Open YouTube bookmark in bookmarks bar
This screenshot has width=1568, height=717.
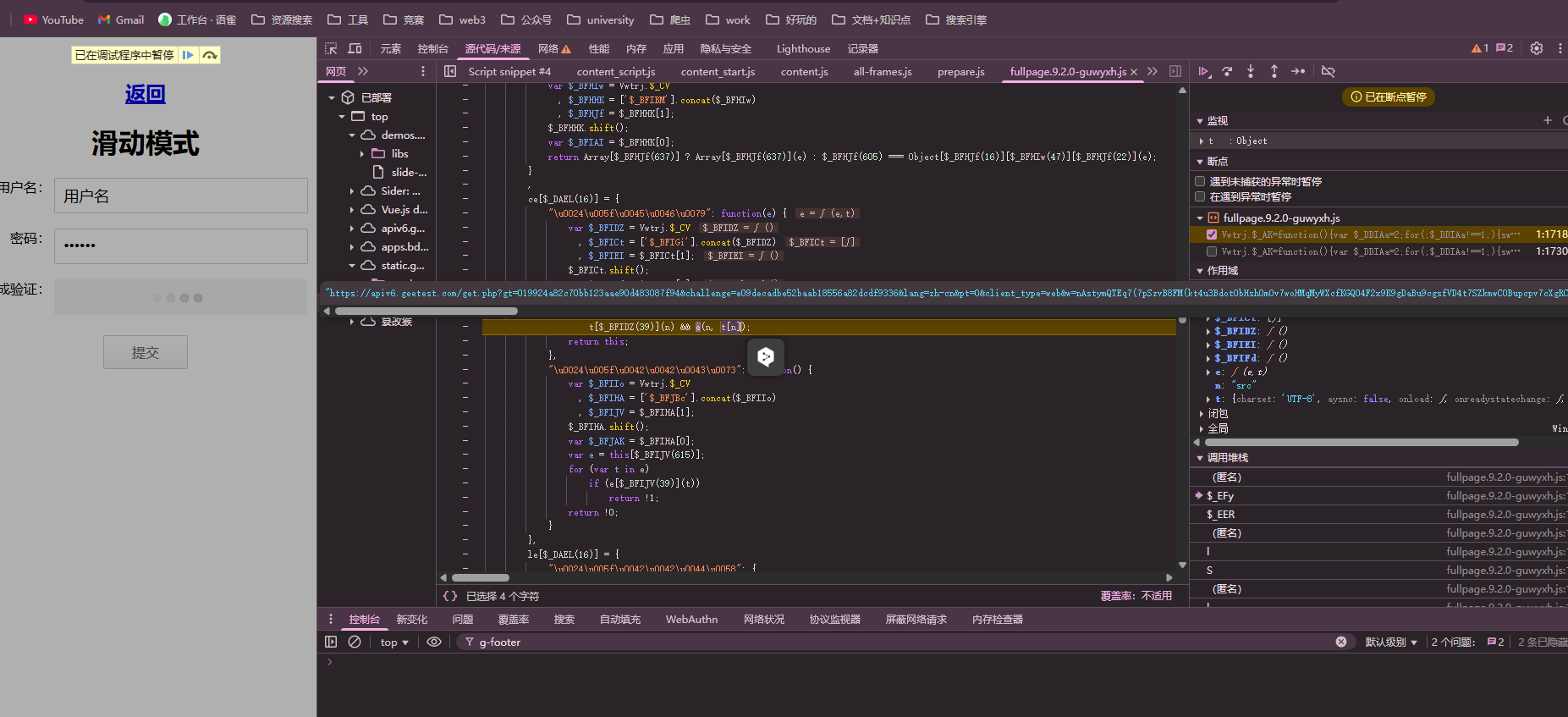coord(53,19)
